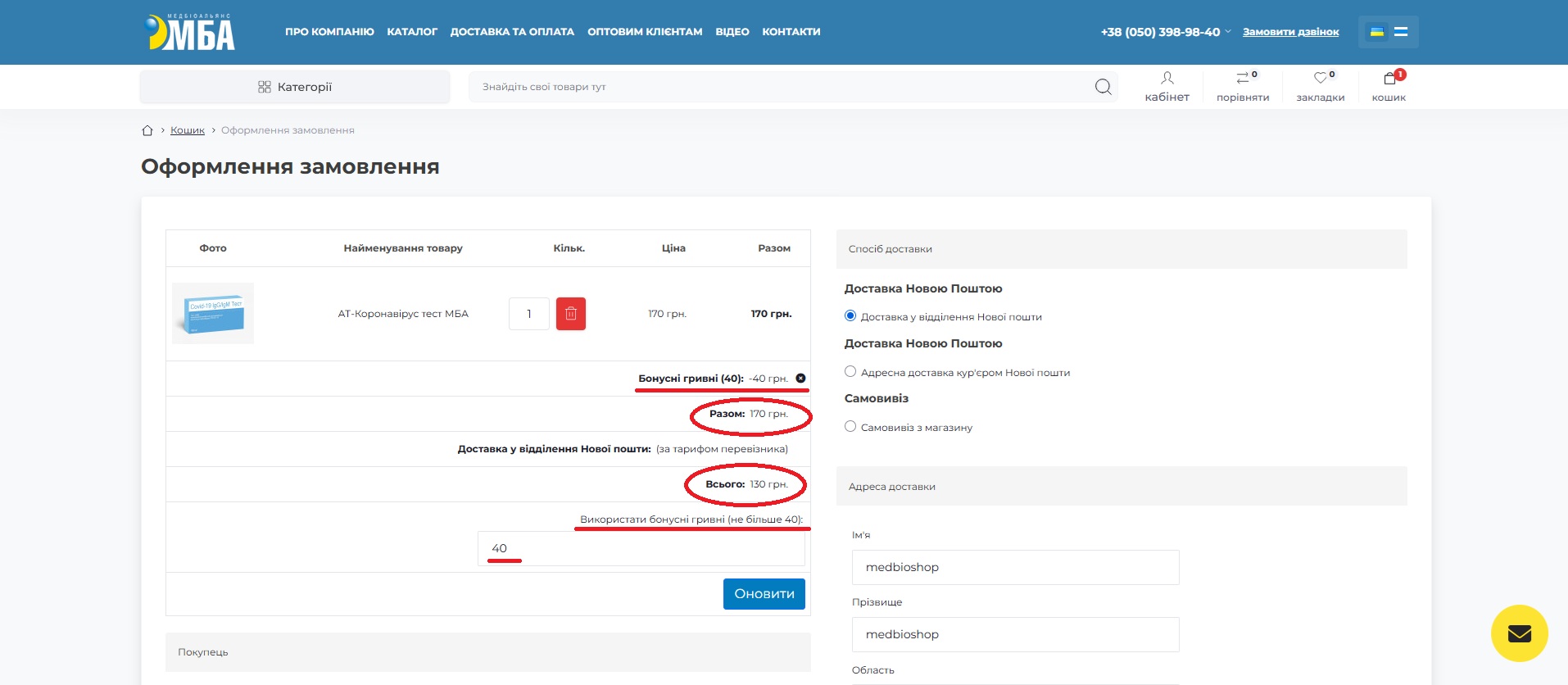Viewport: 1568px width, 685px height.
Task: Select delivery to Nova Poshta branch
Action: 850,316
